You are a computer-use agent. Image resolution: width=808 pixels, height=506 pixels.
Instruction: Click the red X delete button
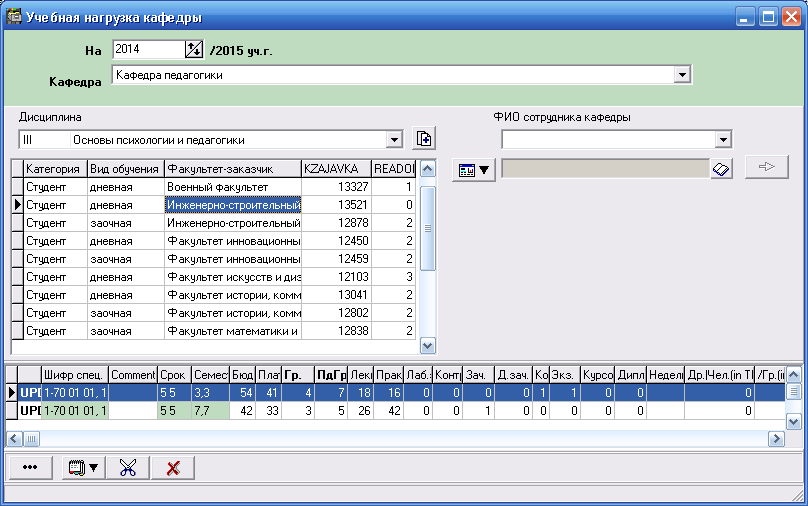(x=173, y=467)
